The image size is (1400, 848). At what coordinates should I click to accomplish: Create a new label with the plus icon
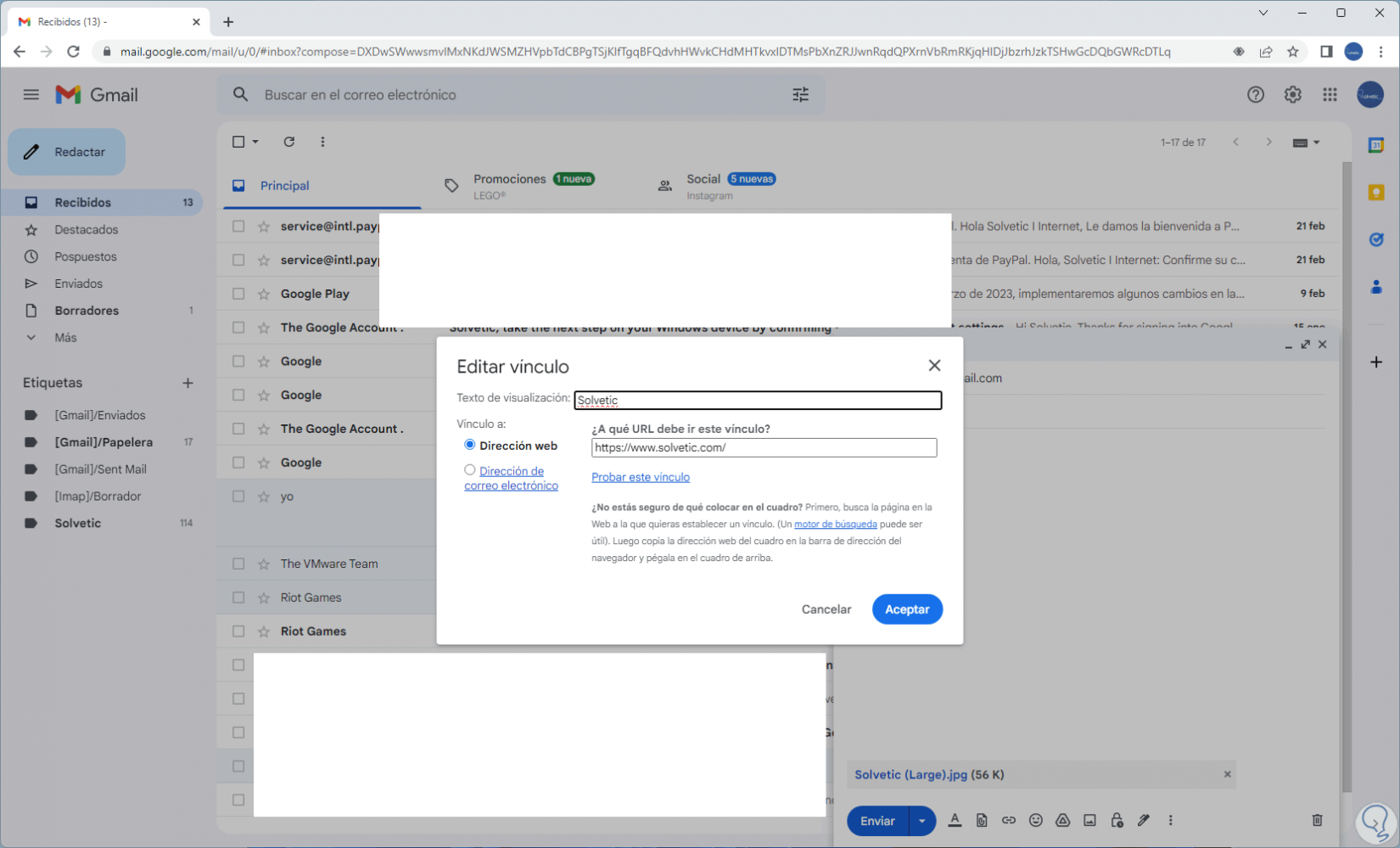point(188,383)
